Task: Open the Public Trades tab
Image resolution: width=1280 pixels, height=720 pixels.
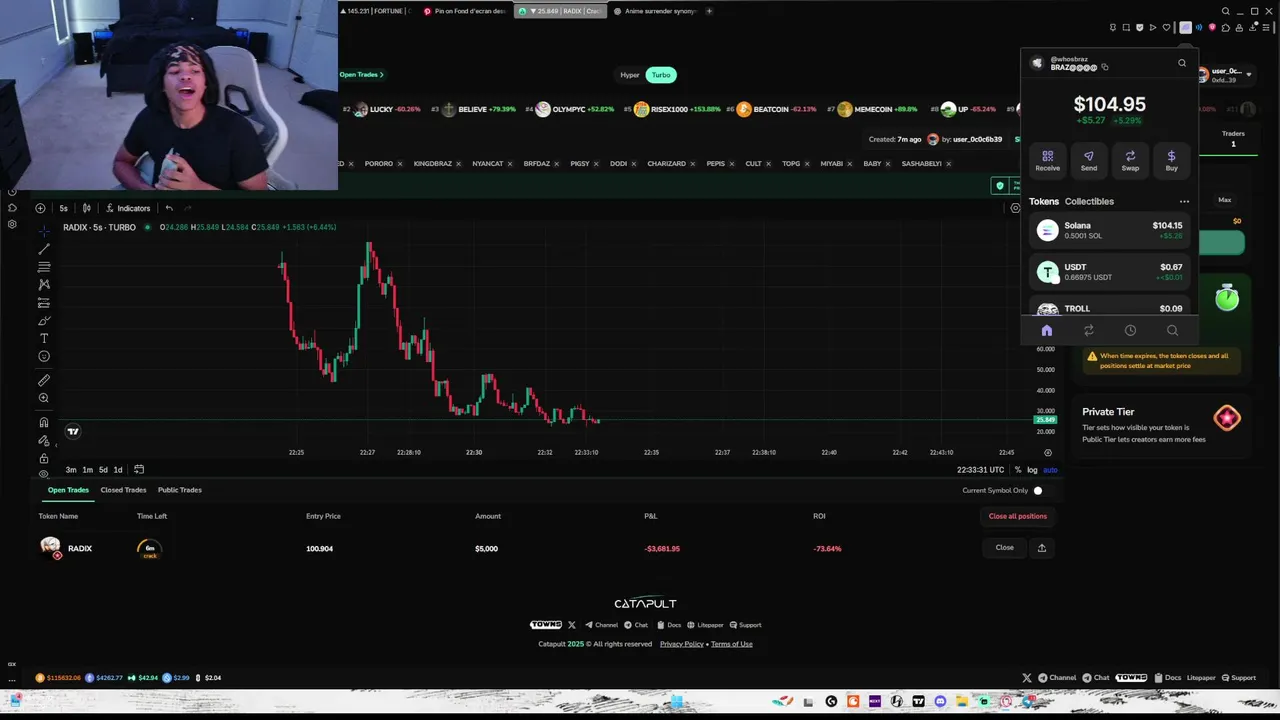Action: click(180, 490)
